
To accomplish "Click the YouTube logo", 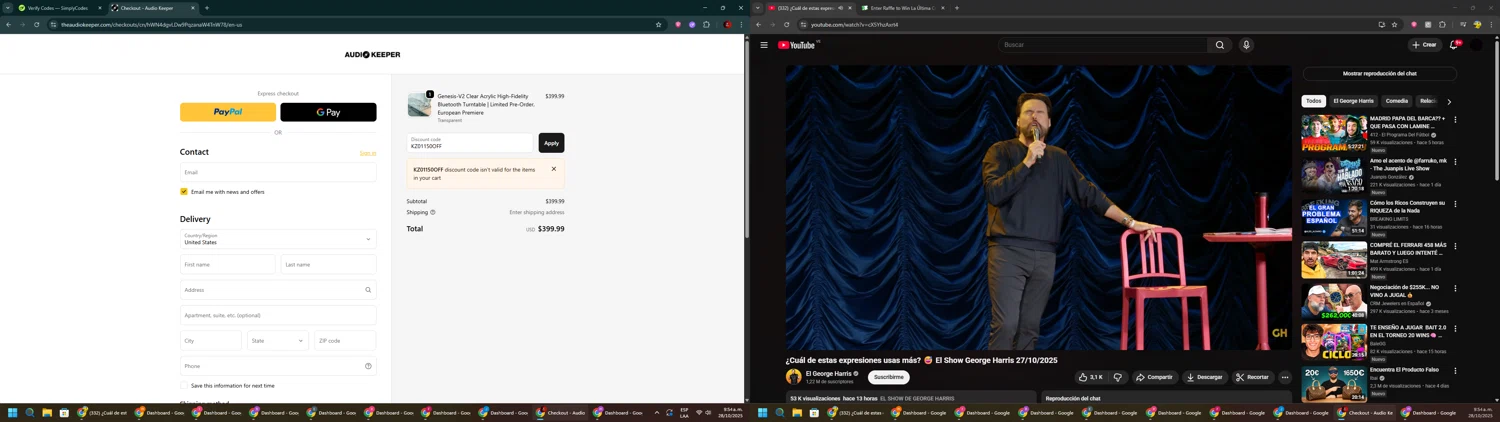I will click(797, 45).
